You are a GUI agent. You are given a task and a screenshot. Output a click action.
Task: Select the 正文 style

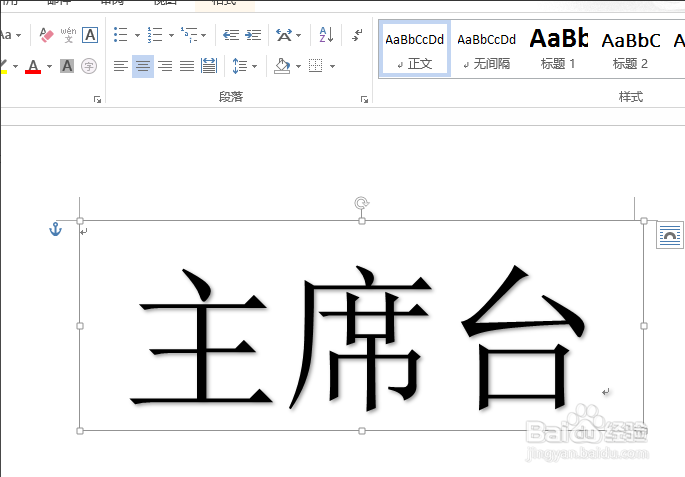(415, 49)
